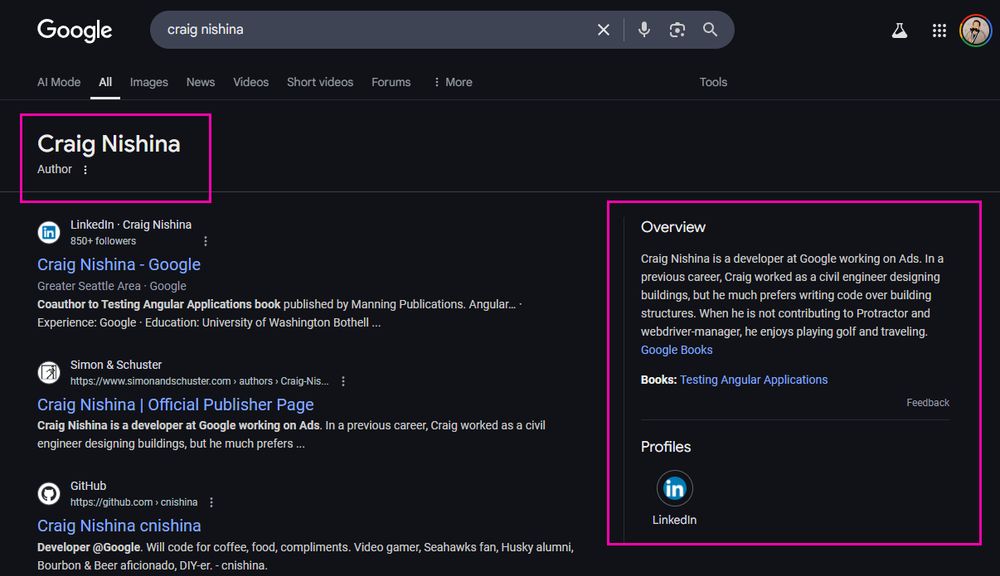The image size is (1000, 576).
Task: Switch to the News tab
Action: point(200,82)
